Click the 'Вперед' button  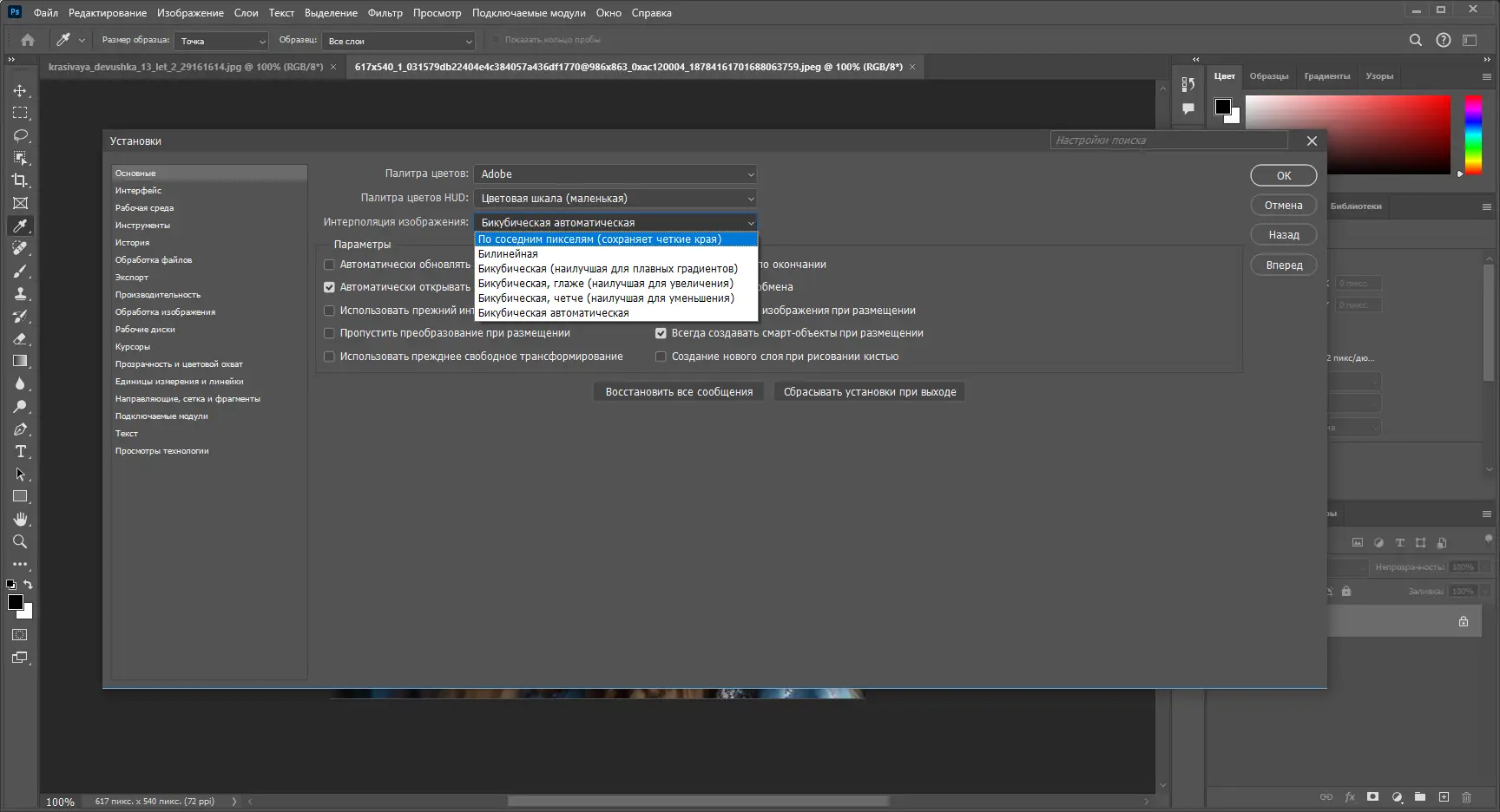pyautogui.click(x=1284, y=265)
